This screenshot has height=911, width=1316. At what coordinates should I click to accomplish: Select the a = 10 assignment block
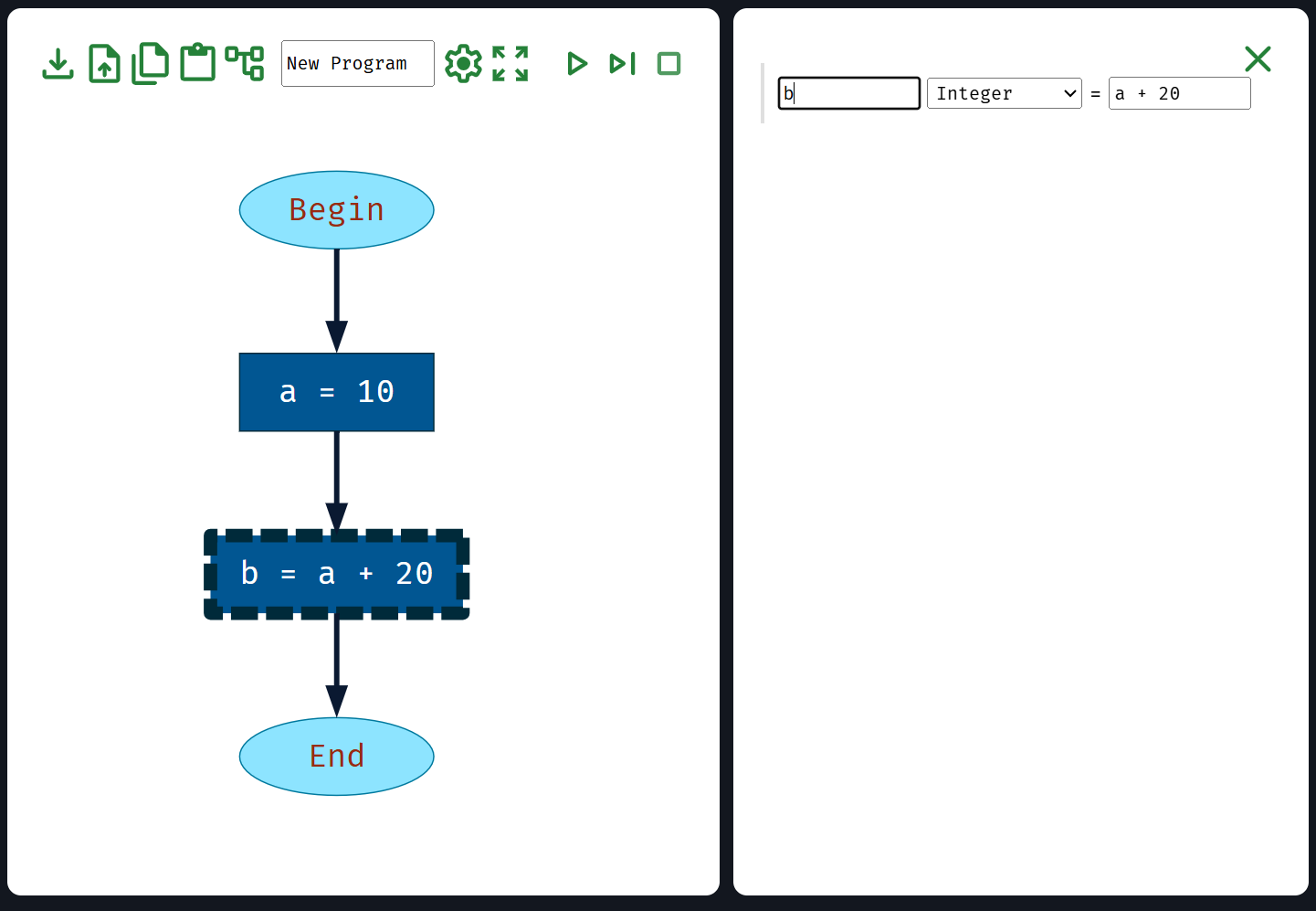coord(336,392)
